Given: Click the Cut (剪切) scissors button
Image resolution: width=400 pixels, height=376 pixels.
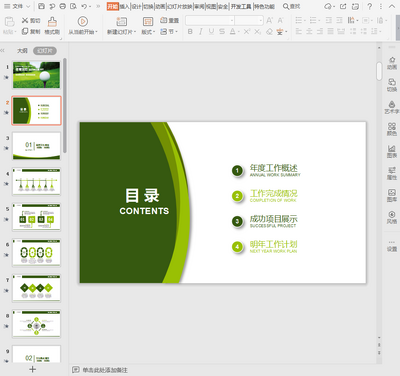Looking at the screenshot, I should pos(31,21).
